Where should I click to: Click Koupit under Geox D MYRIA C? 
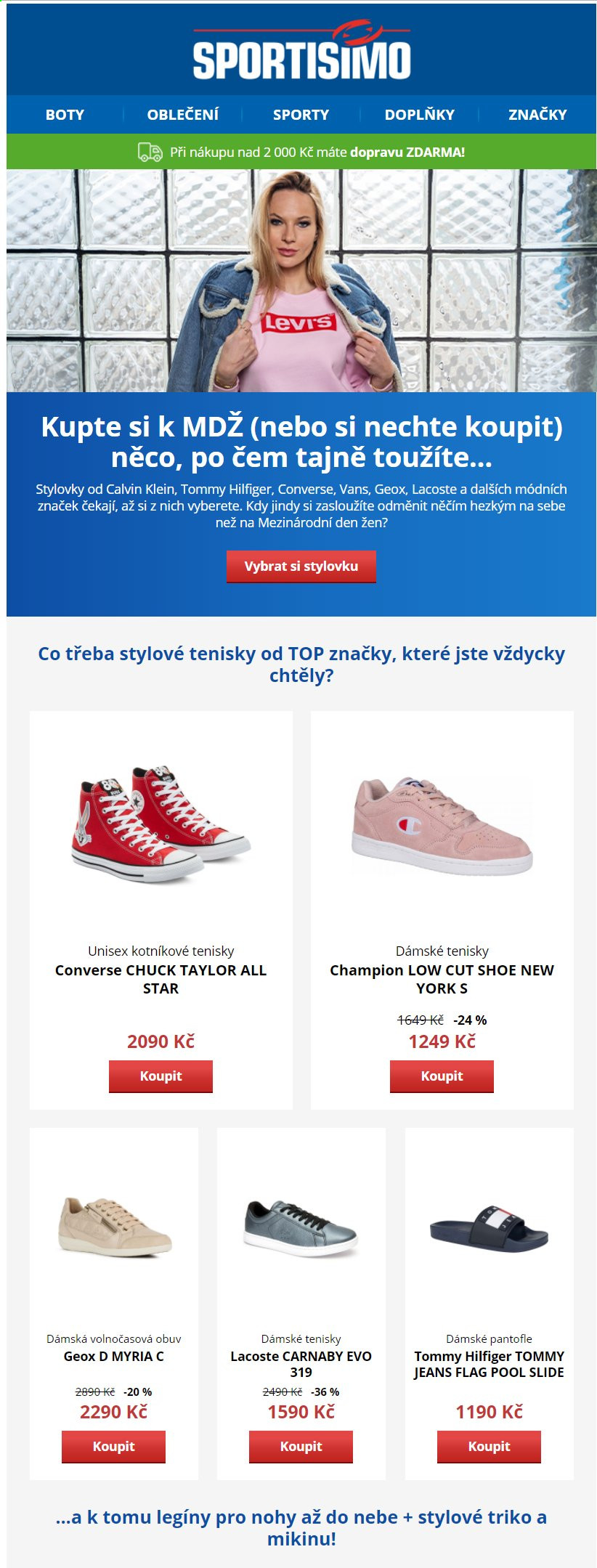coord(114,1447)
